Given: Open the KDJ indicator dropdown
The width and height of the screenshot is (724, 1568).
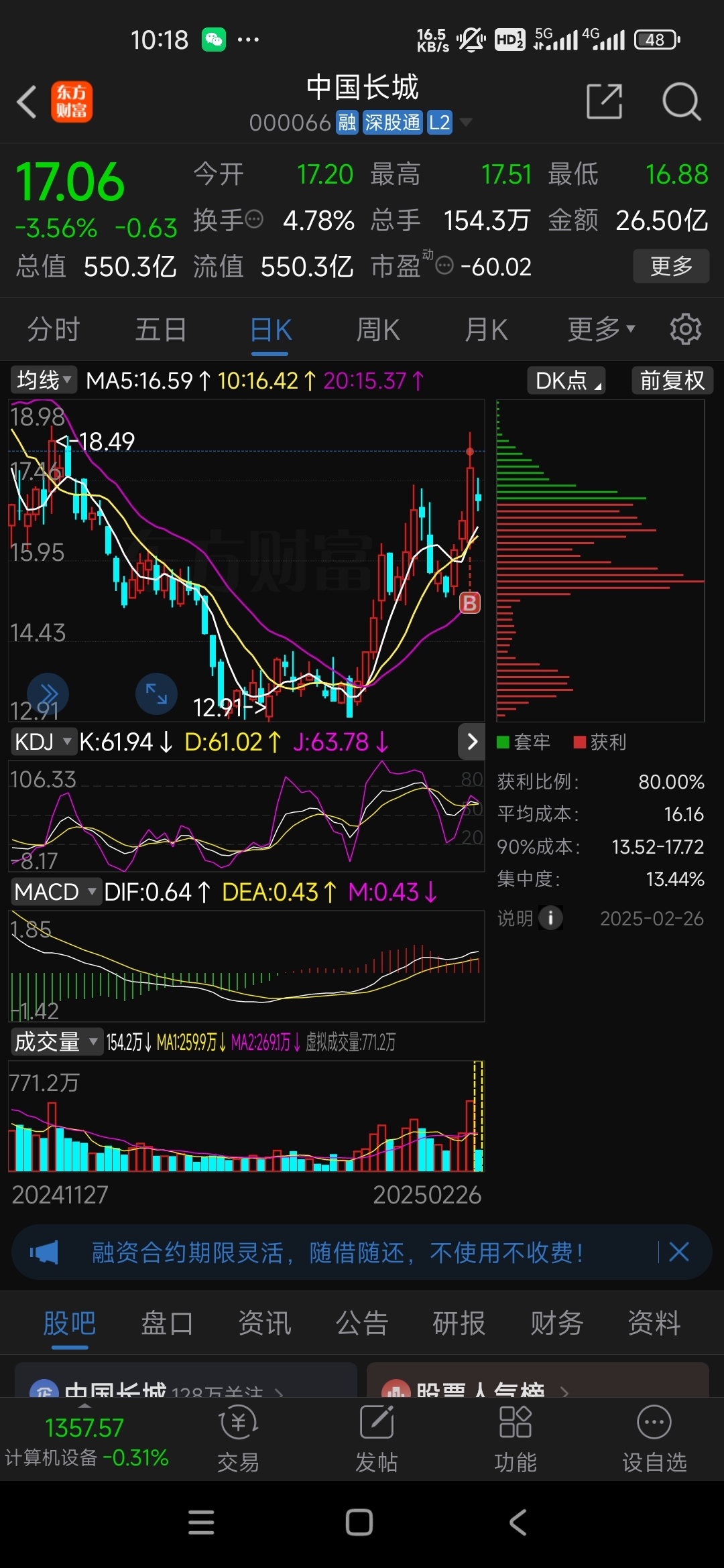Looking at the screenshot, I should point(43,742).
